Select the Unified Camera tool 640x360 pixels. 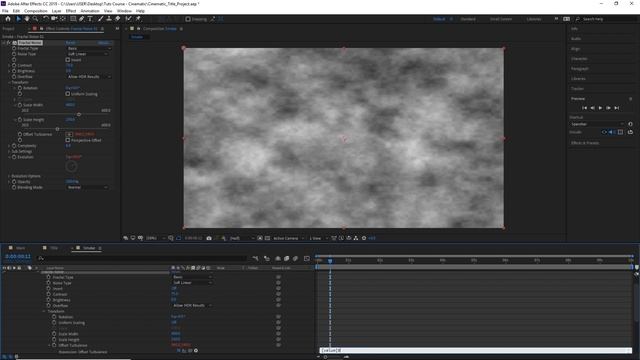(x=54, y=19)
